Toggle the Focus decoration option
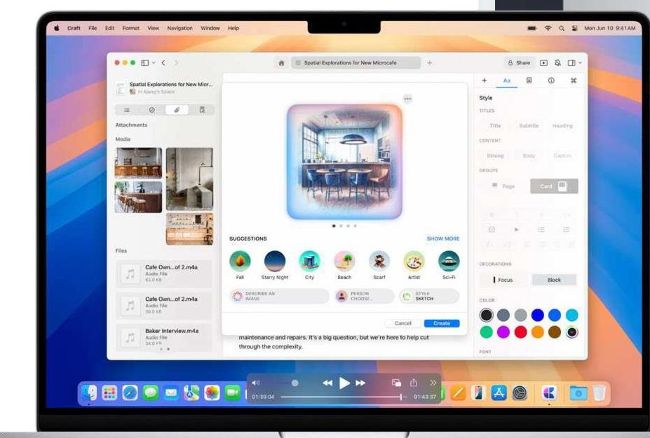650x438 pixels. pyautogui.click(x=505, y=280)
